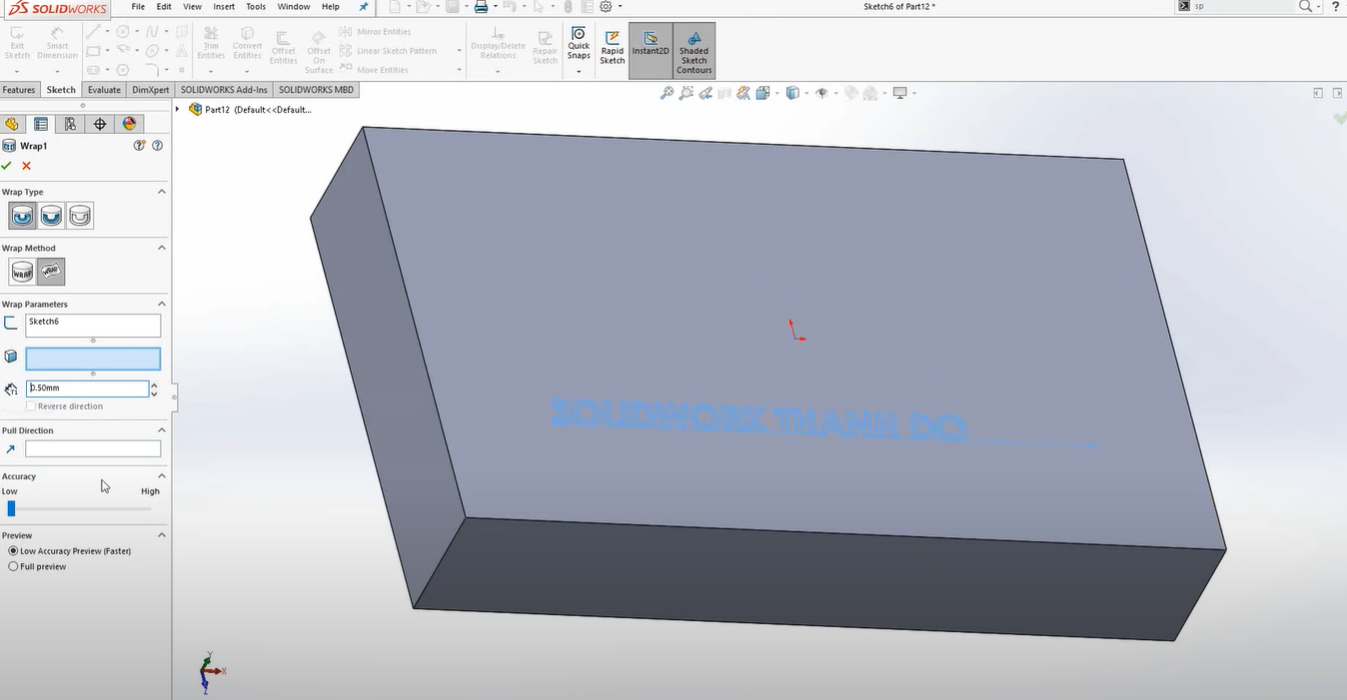Select the Full preview radio option

tap(13, 567)
